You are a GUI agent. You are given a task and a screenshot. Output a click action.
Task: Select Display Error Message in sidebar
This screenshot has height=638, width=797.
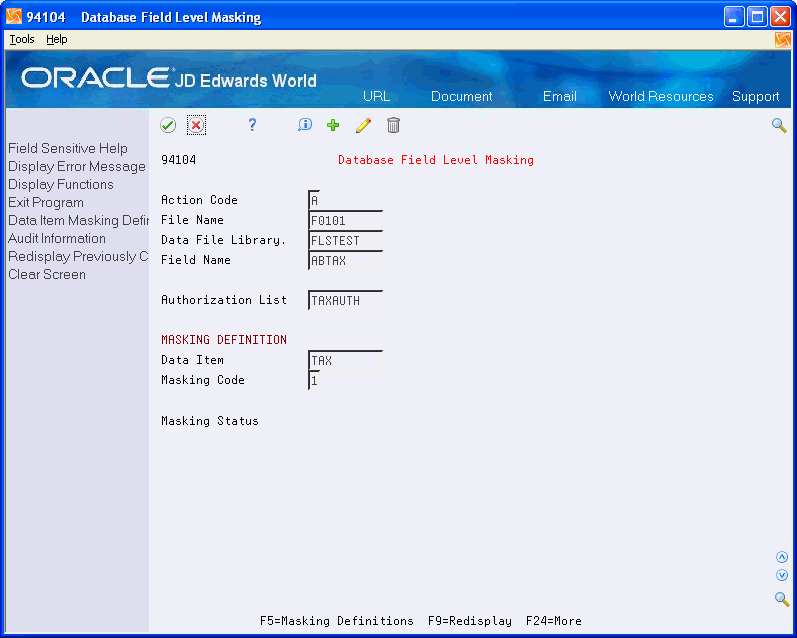coord(77,167)
